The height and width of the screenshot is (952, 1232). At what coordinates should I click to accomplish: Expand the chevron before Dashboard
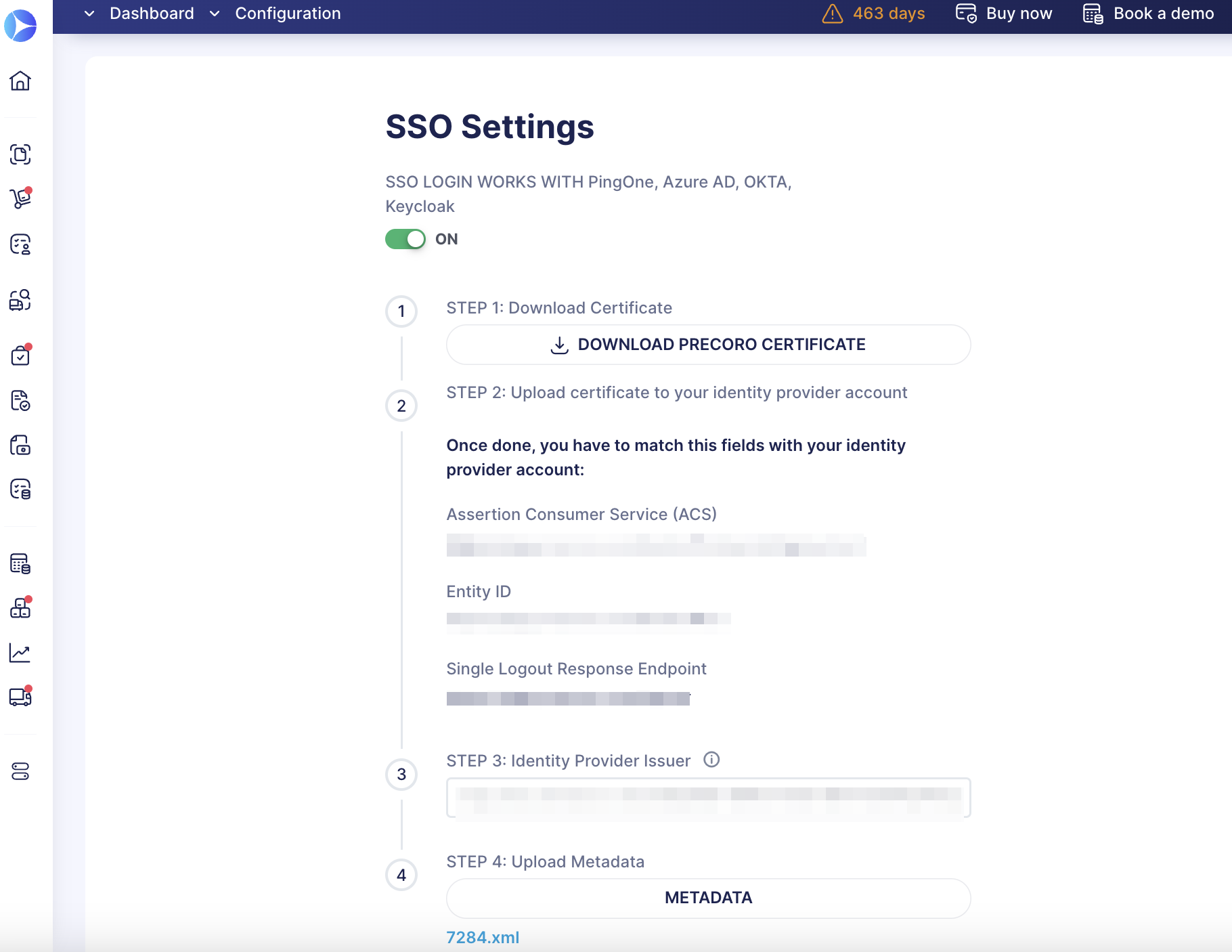[89, 14]
